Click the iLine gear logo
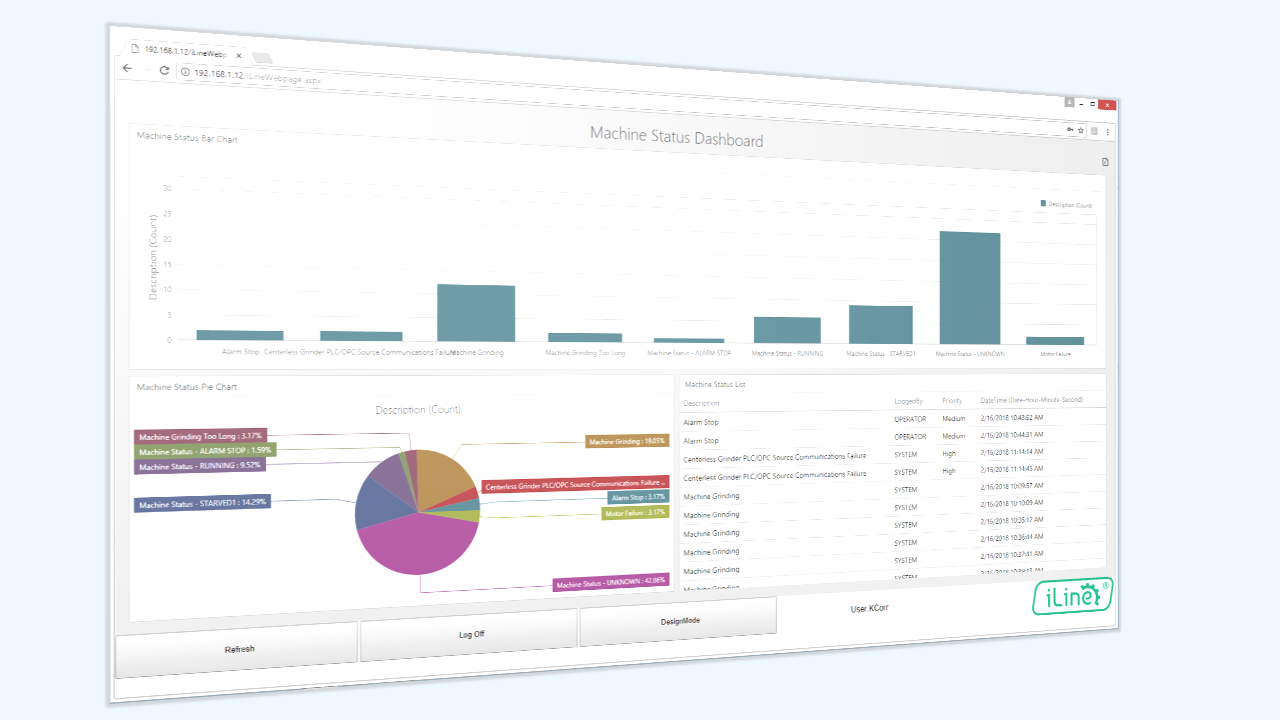This screenshot has height=720, width=1280. (1072, 594)
